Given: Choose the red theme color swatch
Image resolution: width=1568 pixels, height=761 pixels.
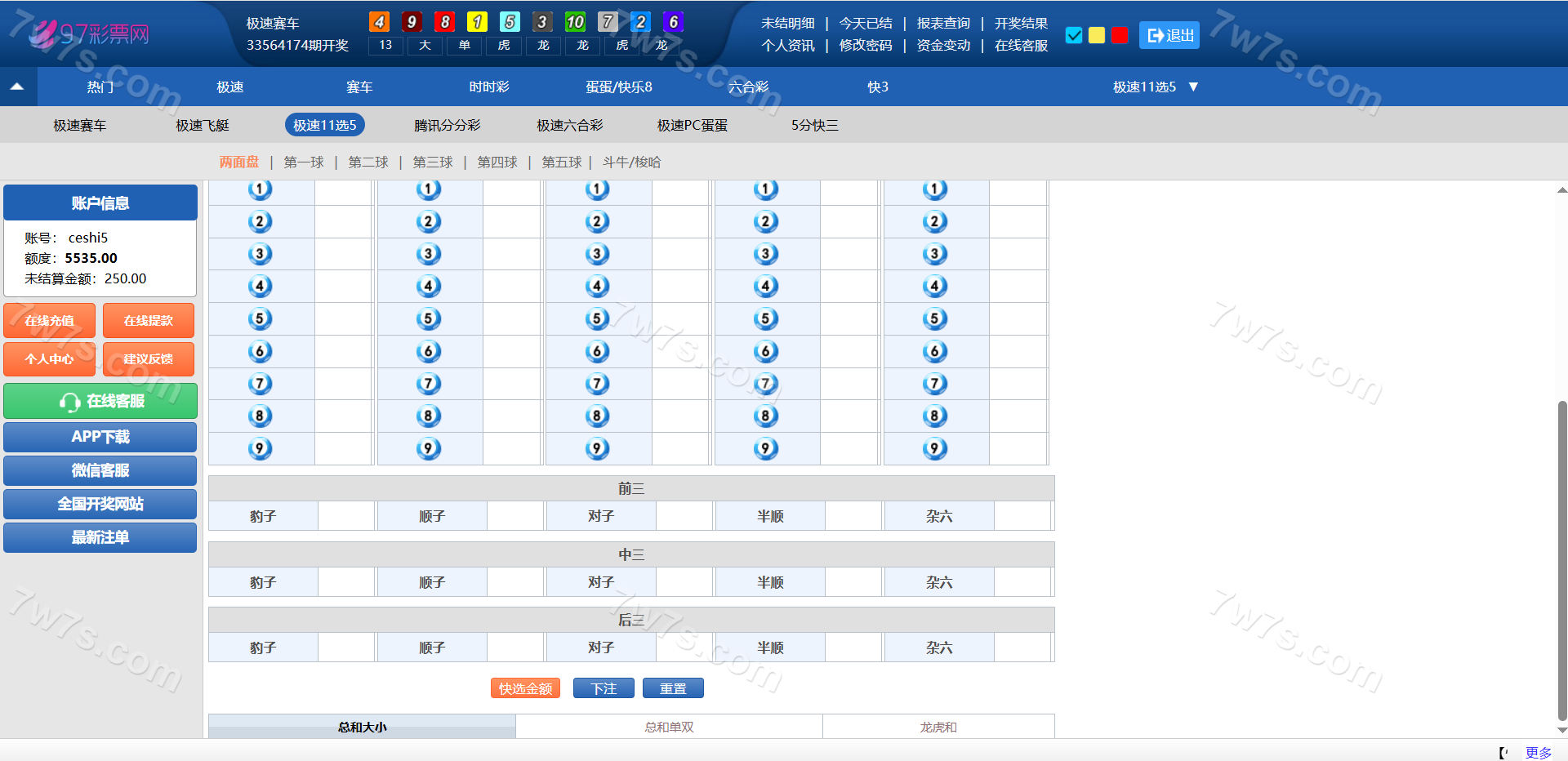Looking at the screenshot, I should tap(1120, 35).
